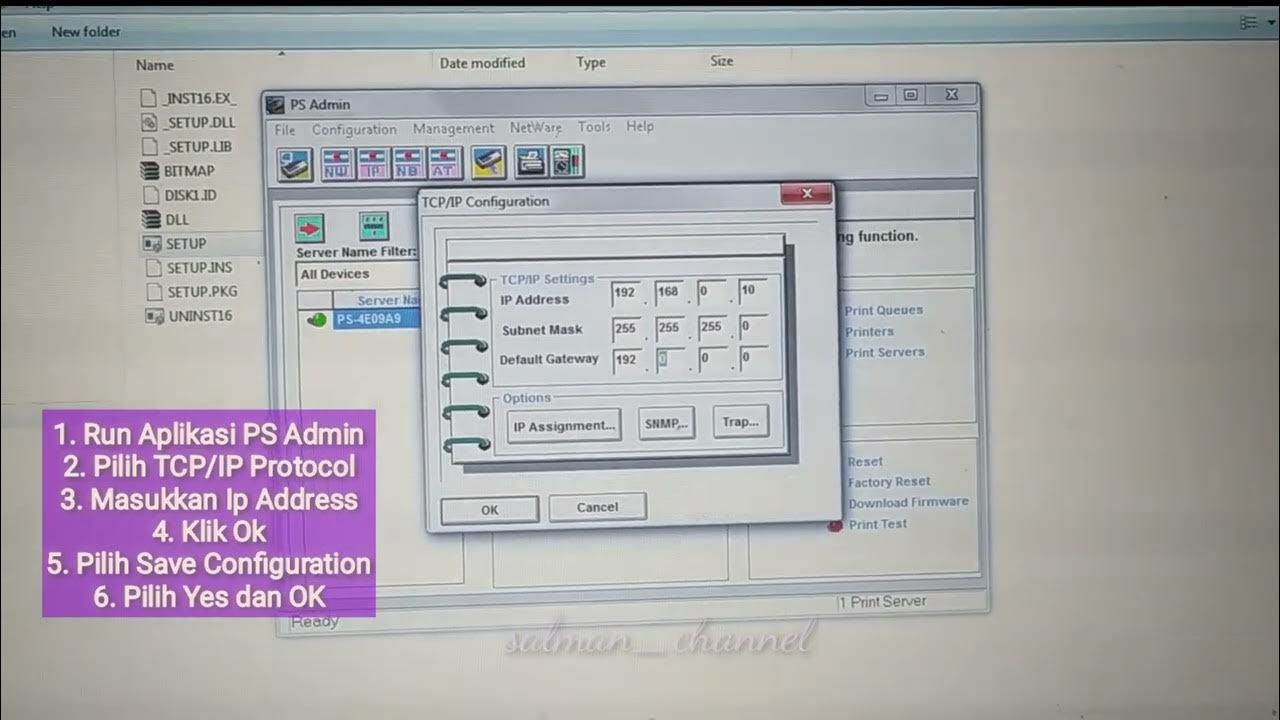Click the yellow save configuration toolbar icon
Image resolution: width=1280 pixels, height=720 pixels.
pyautogui.click(x=488, y=163)
